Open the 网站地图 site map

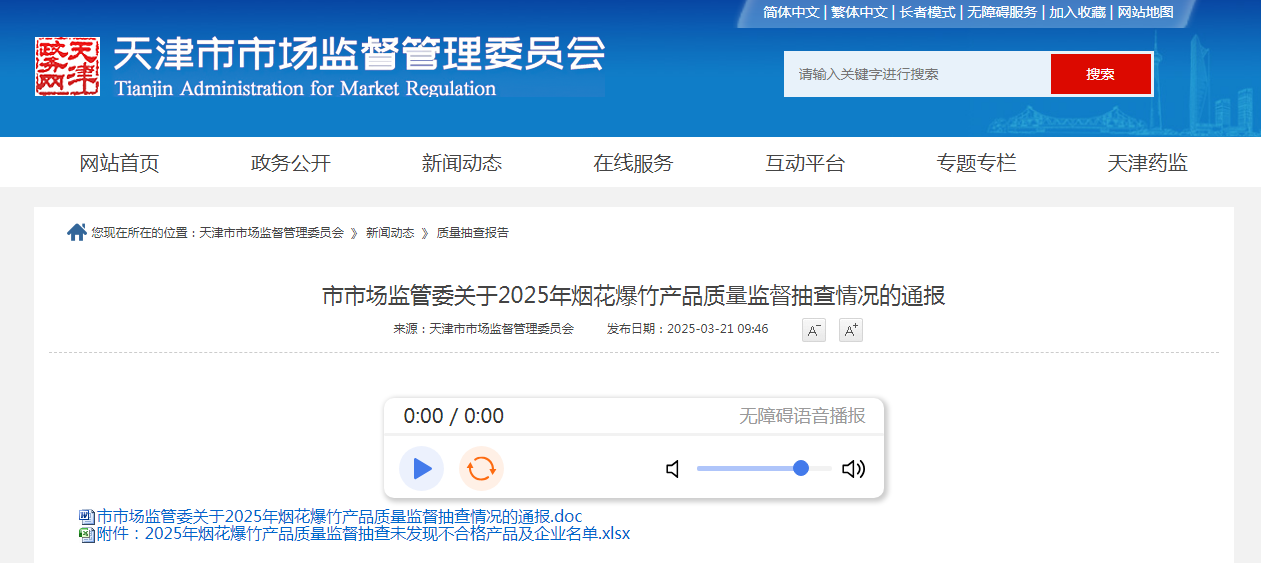point(1145,12)
